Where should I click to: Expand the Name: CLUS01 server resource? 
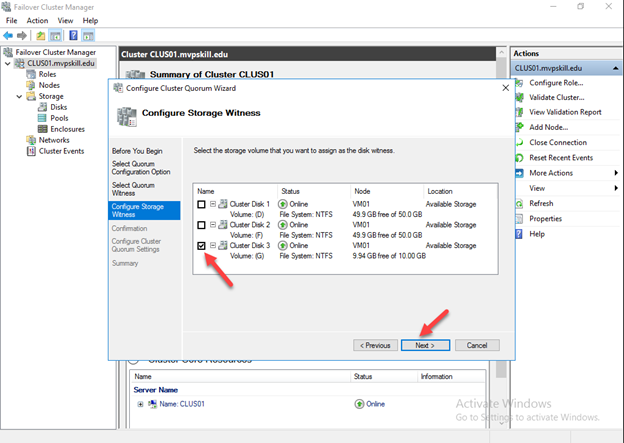pos(140,404)
